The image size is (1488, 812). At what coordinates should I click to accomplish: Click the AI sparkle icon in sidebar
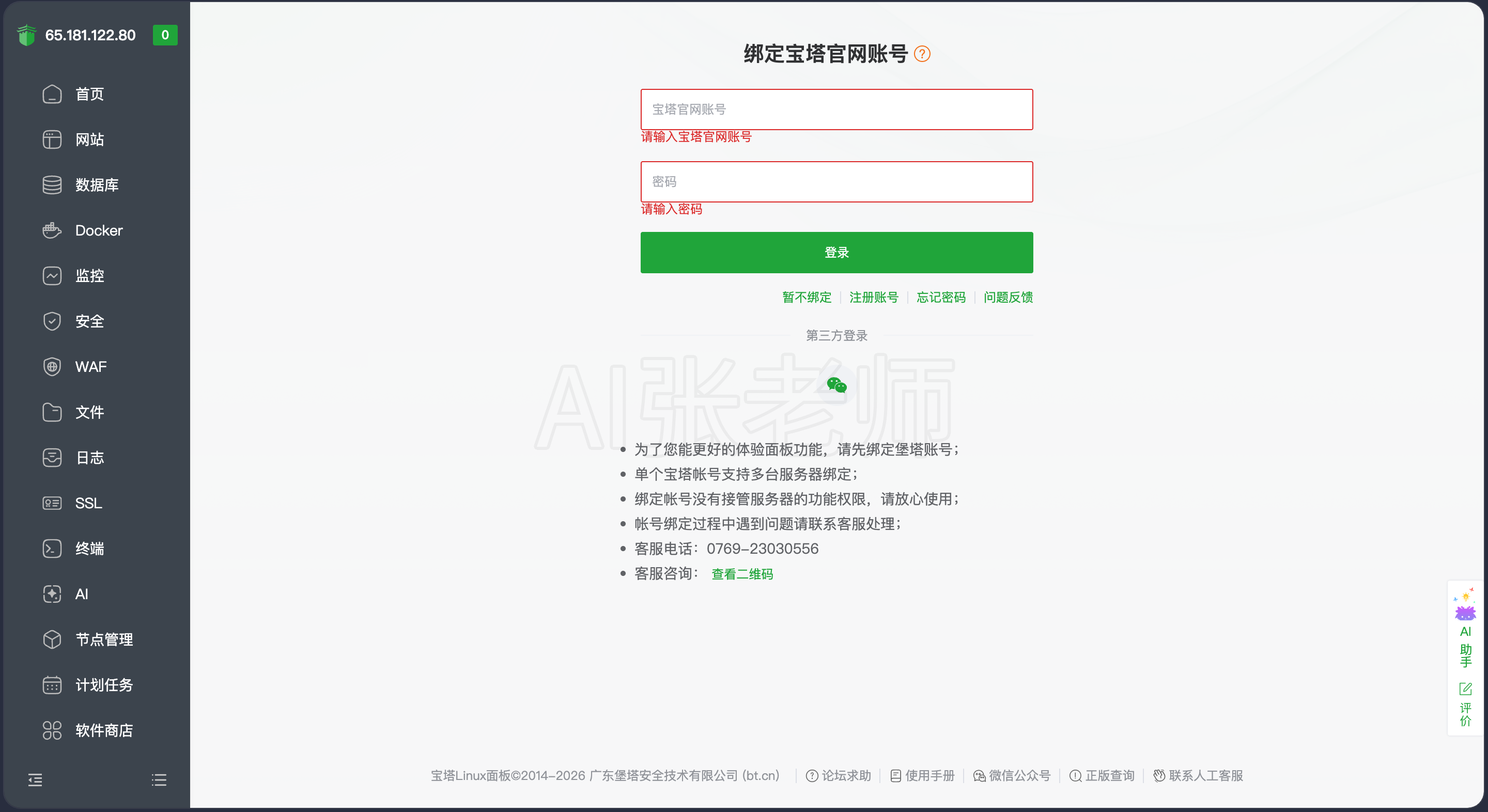click(x=52, y=594)
